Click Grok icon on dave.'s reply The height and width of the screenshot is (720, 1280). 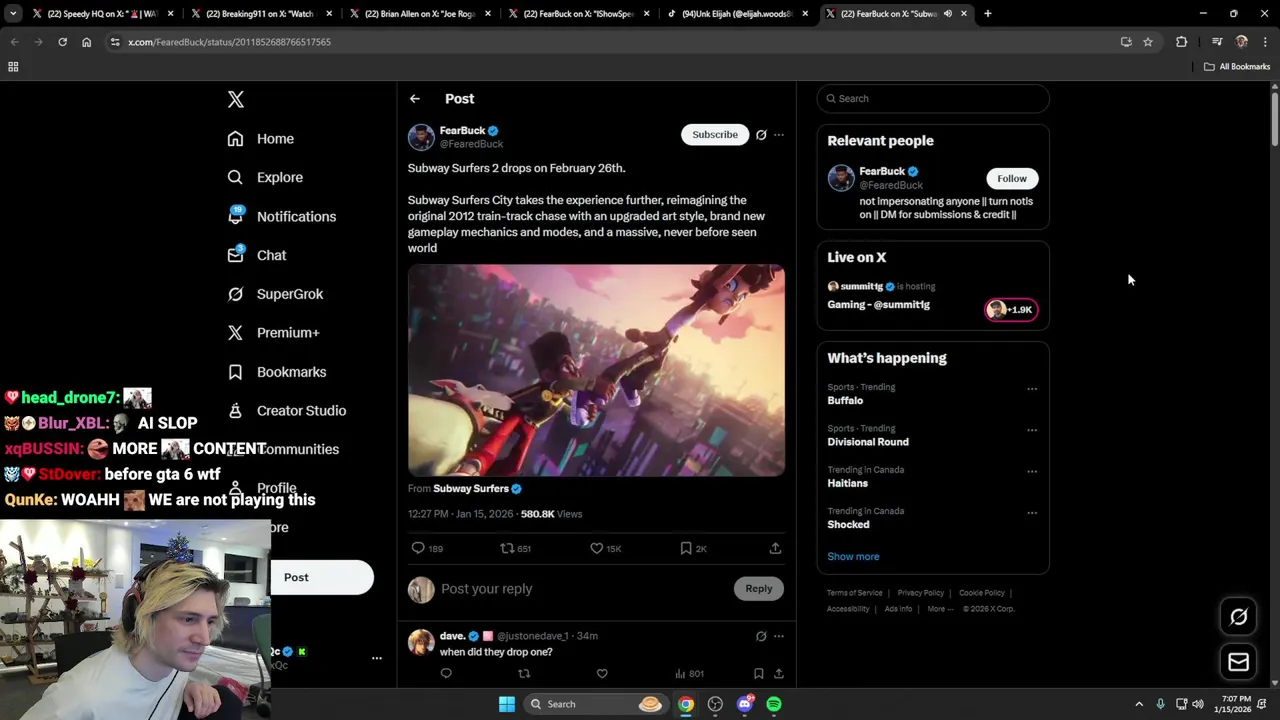761,636
